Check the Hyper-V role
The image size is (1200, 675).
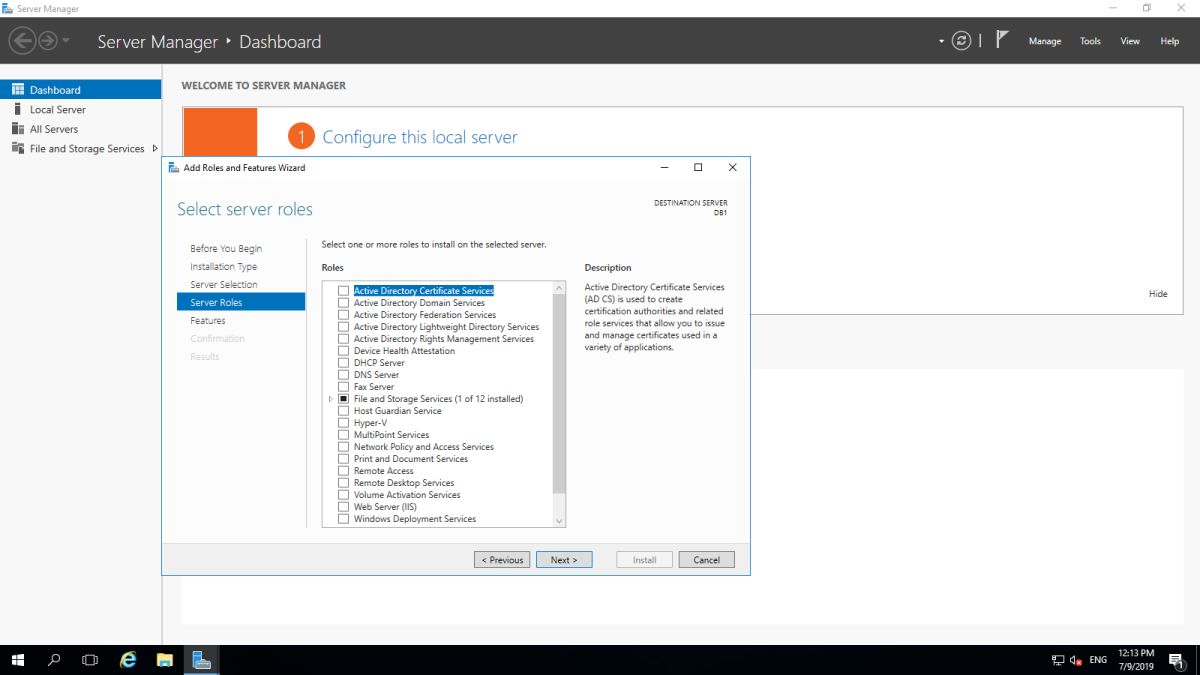(344, 423)
